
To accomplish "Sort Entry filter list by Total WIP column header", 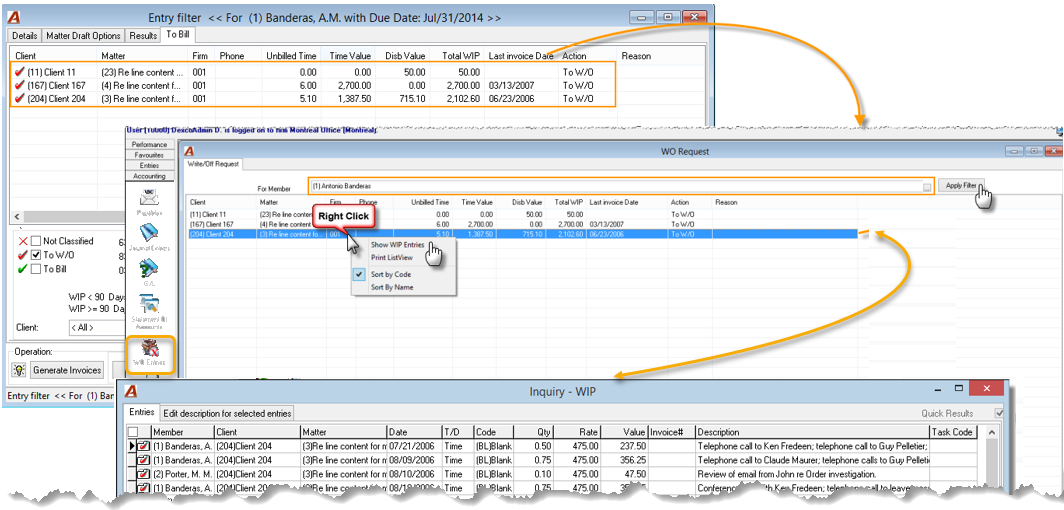I will click(x=459, y=56).
